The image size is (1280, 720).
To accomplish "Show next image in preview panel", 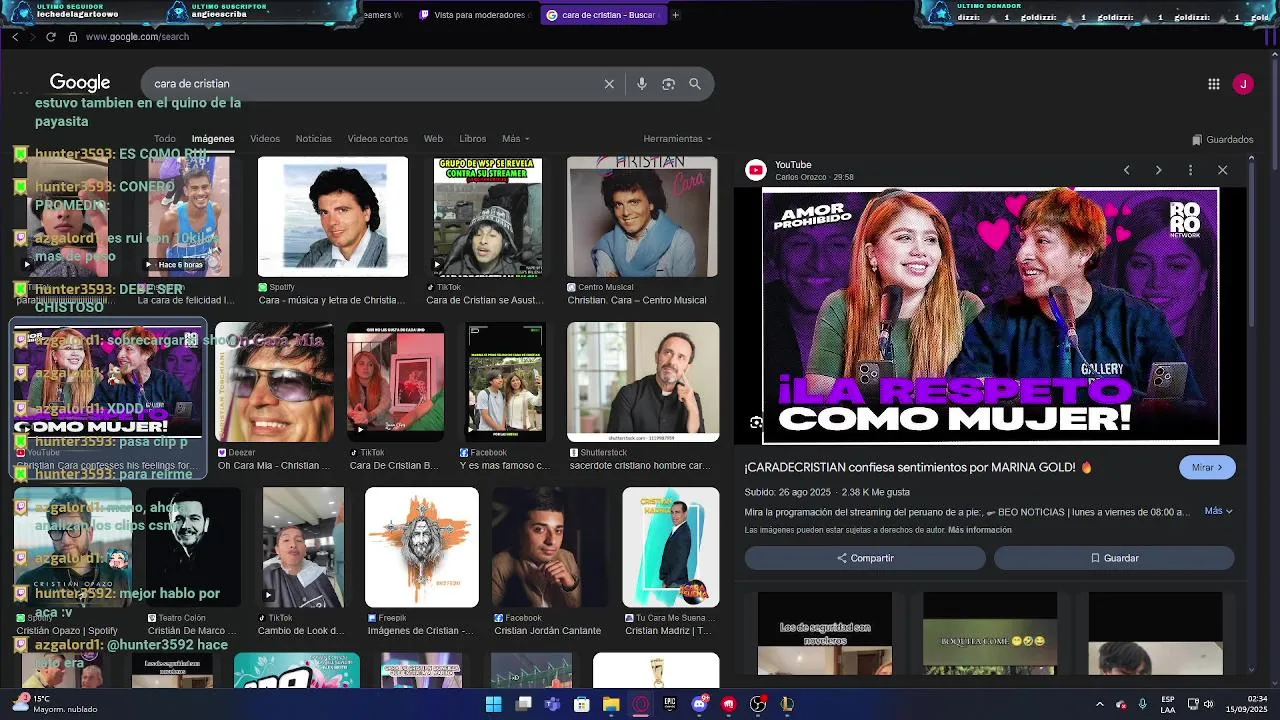I will click(1158, 170).
